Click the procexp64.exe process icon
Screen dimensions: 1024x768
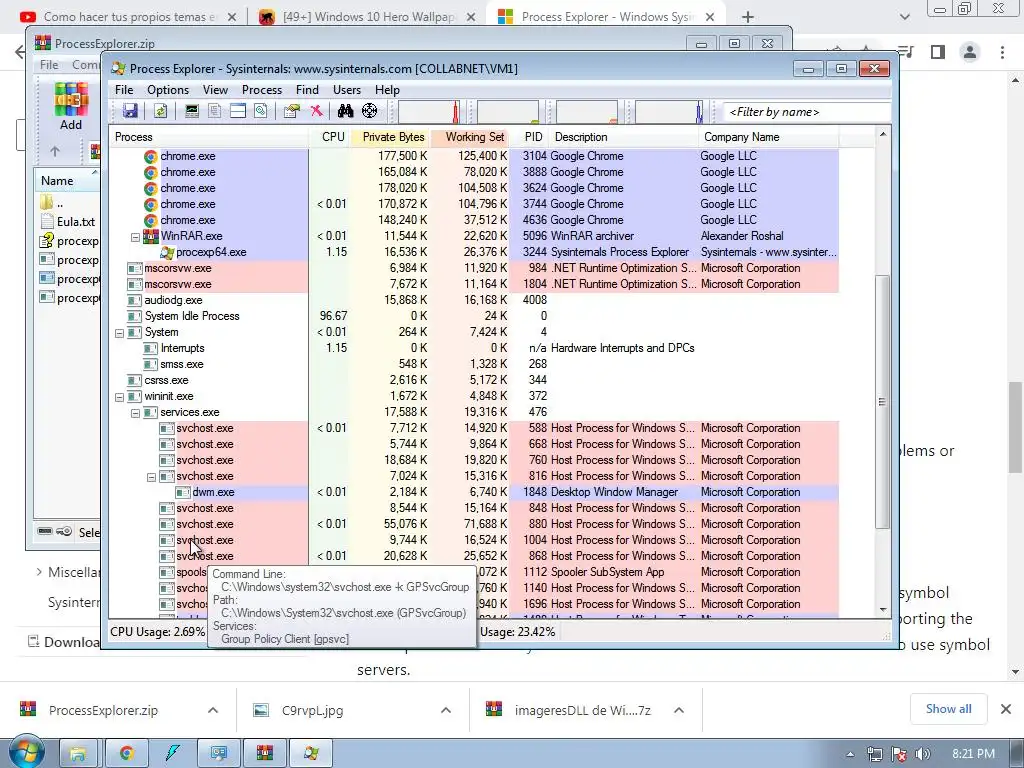167,252
